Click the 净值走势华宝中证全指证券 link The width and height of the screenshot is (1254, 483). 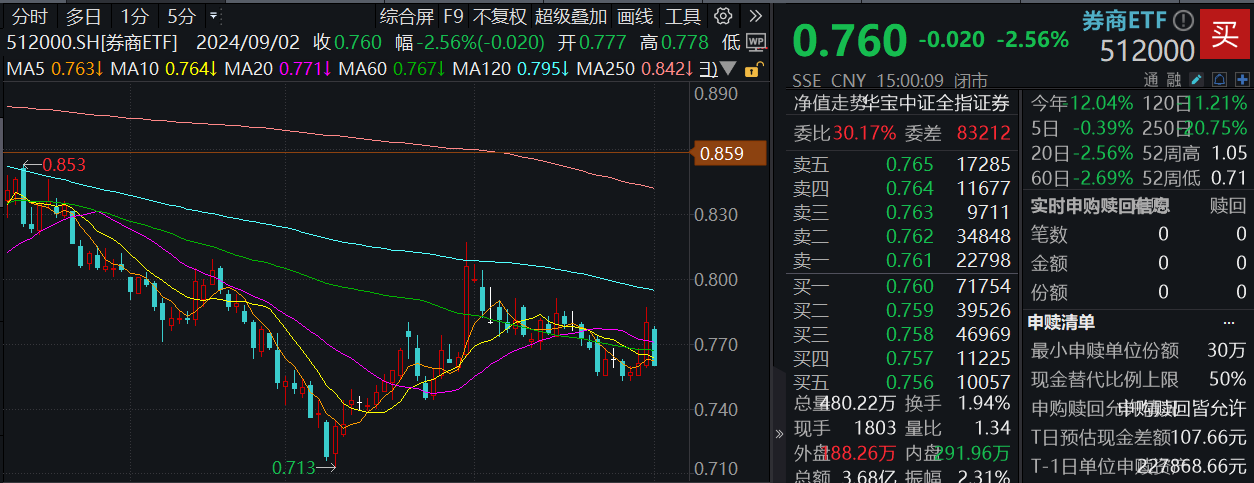pyautogui.click(x=902, y=102)
